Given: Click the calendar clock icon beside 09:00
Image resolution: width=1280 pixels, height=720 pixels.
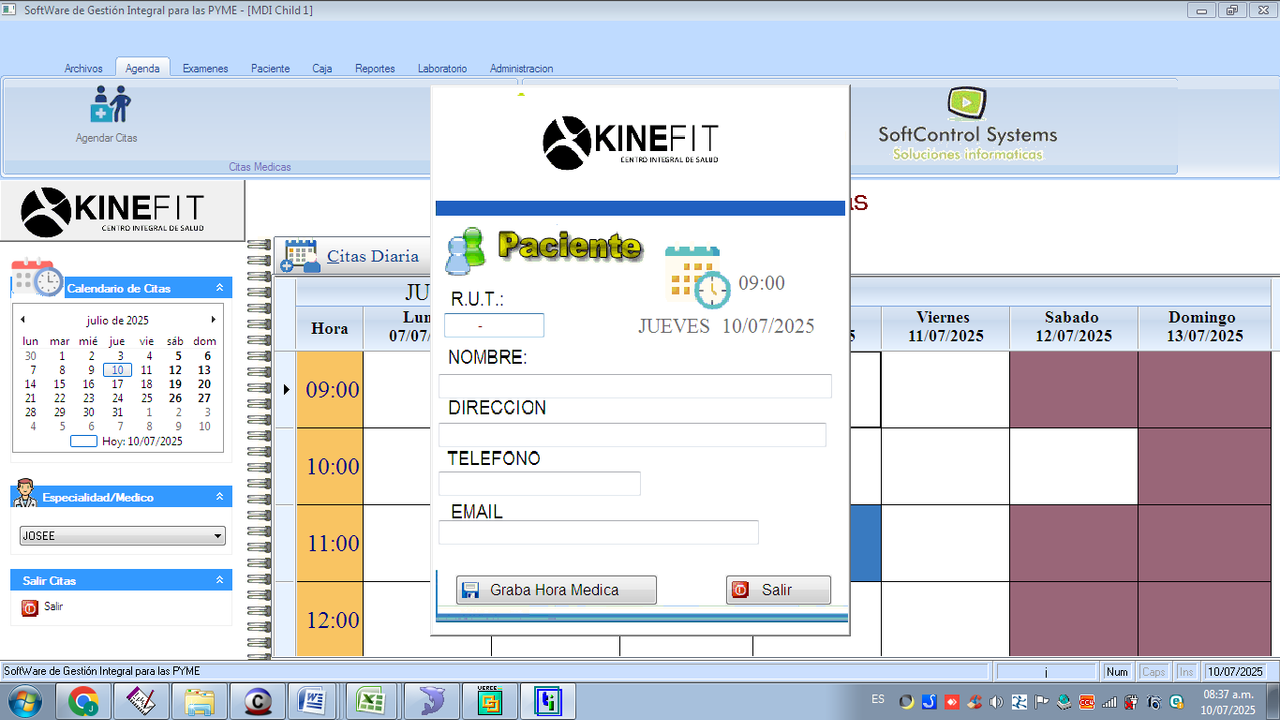Looking at the screenshot, I should 698,276.
